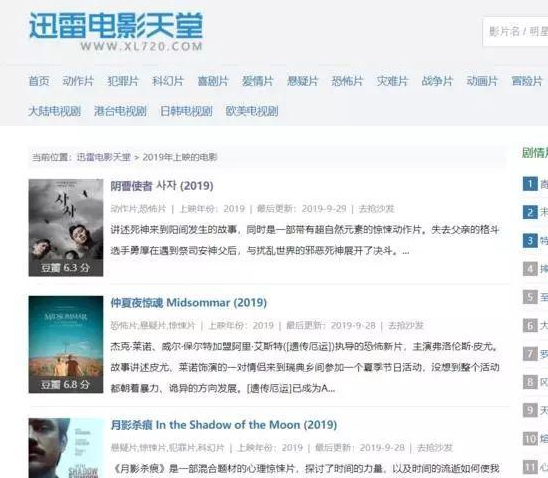Open the 大陆电视剧 section
The height and width of the screenshot is (478, 548).
[x=54, y=111]
